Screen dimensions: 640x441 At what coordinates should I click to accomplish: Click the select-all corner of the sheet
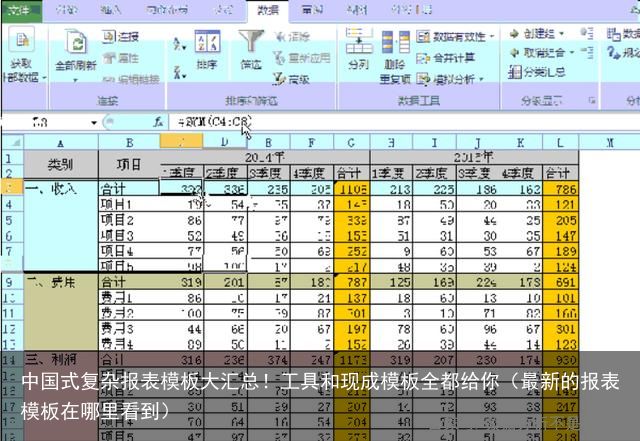(13, 142)
